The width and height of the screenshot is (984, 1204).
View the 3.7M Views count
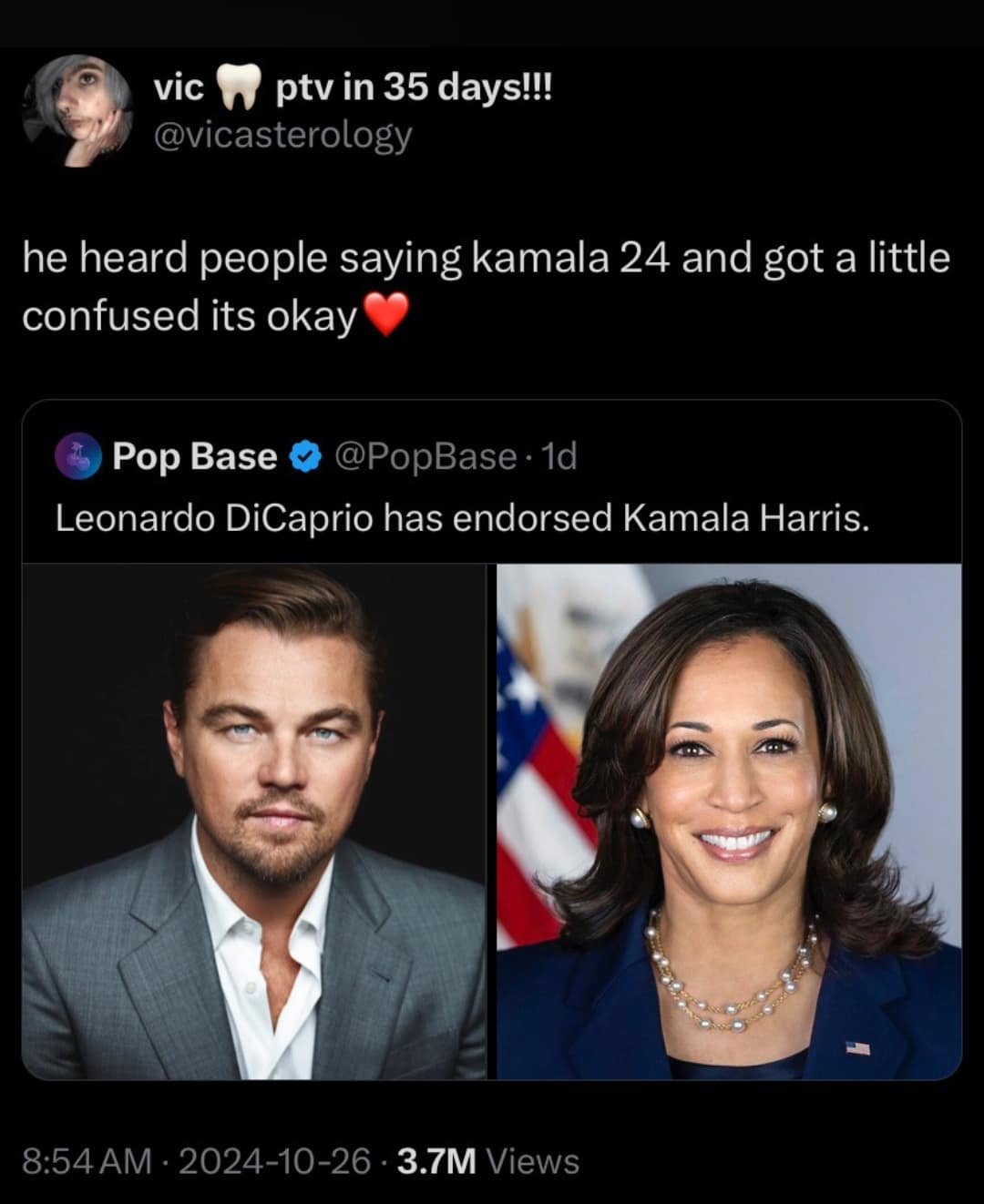pos(488,1161)
